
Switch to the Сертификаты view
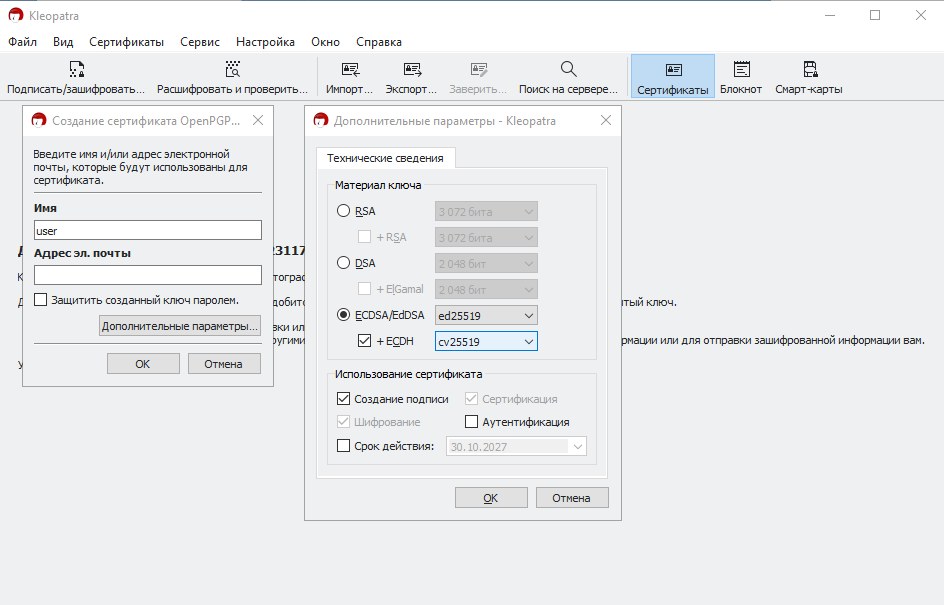[x=672, y=77]
